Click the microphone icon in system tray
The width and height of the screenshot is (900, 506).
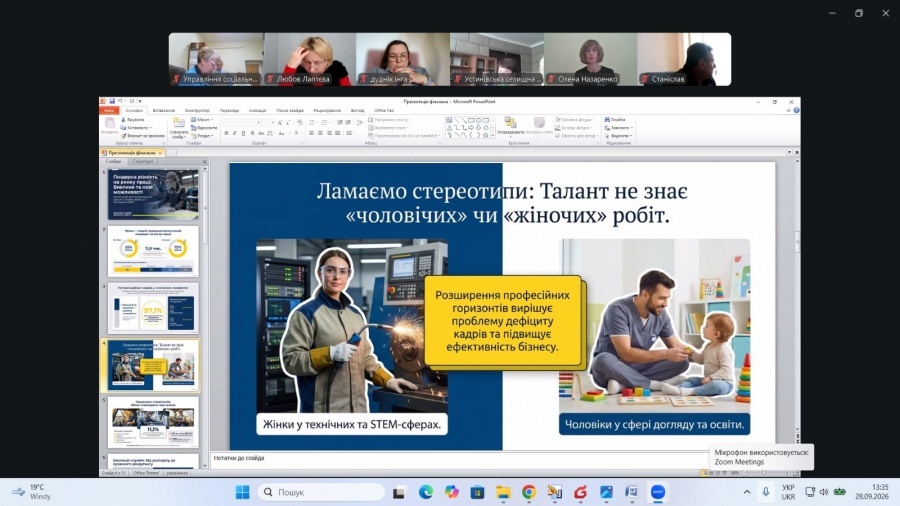pos(766,492)
